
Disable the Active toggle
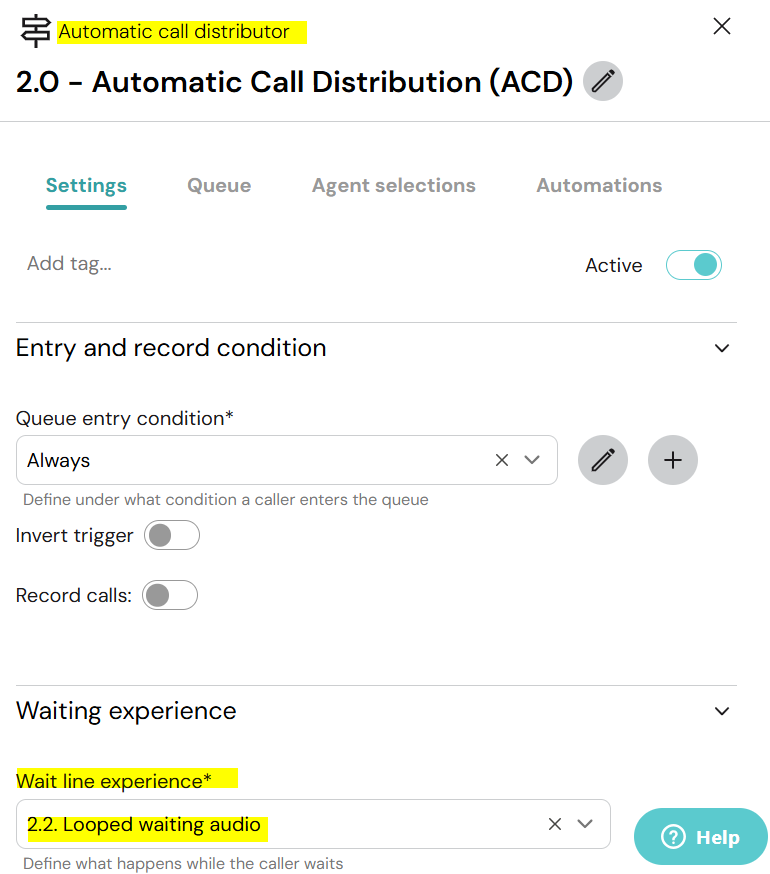point(693,265)
